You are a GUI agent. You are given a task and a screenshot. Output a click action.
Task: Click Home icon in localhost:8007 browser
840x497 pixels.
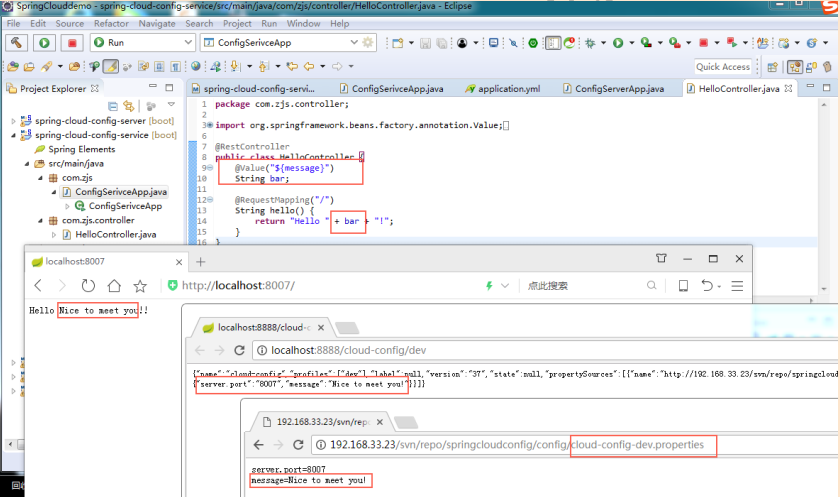114,285
